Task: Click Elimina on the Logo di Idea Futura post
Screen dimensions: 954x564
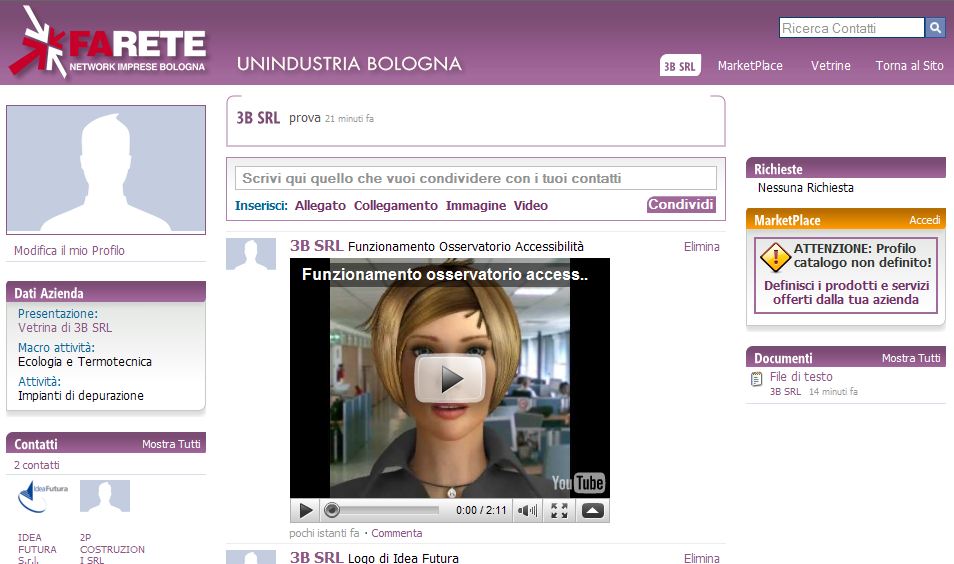Action: [702, 558]
